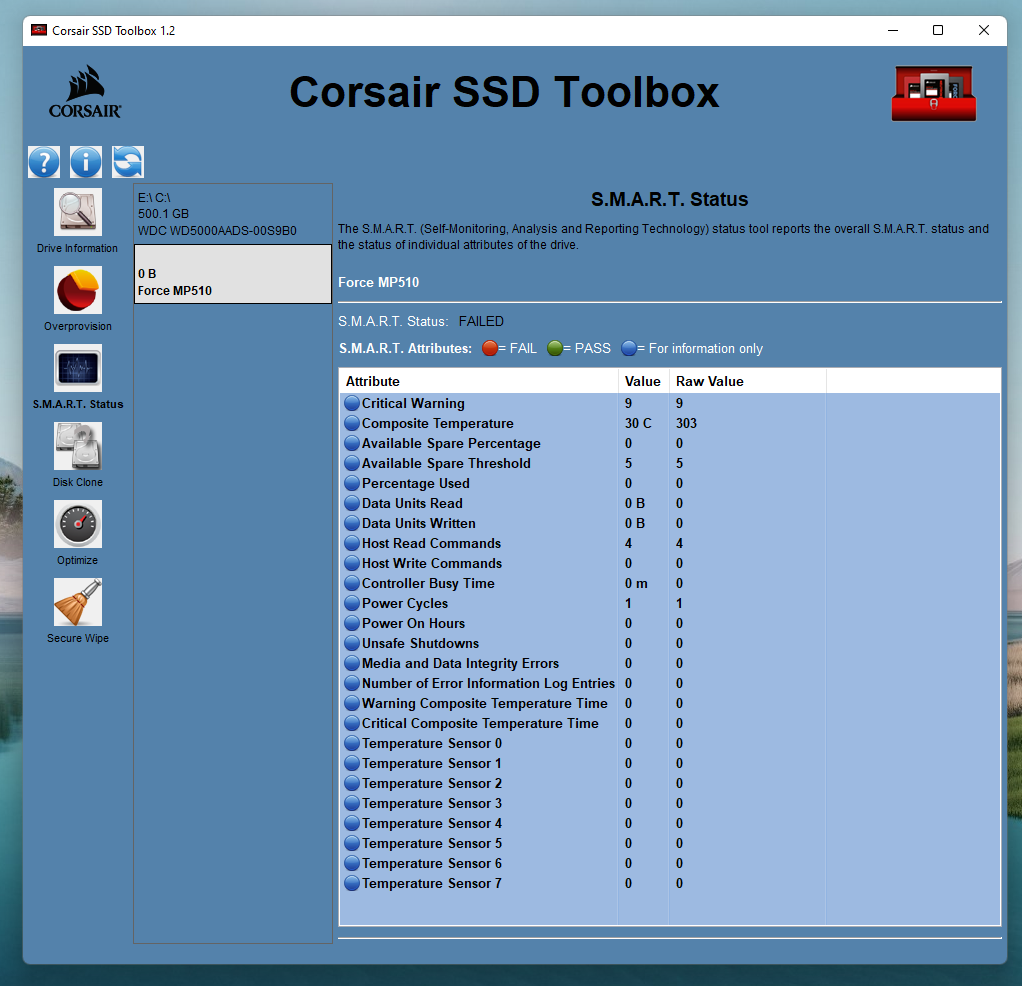Viewport: 1022px width, 986px height.
Task: Select Warning Composite Temperature Time row
Action: (x=670, y=703)
